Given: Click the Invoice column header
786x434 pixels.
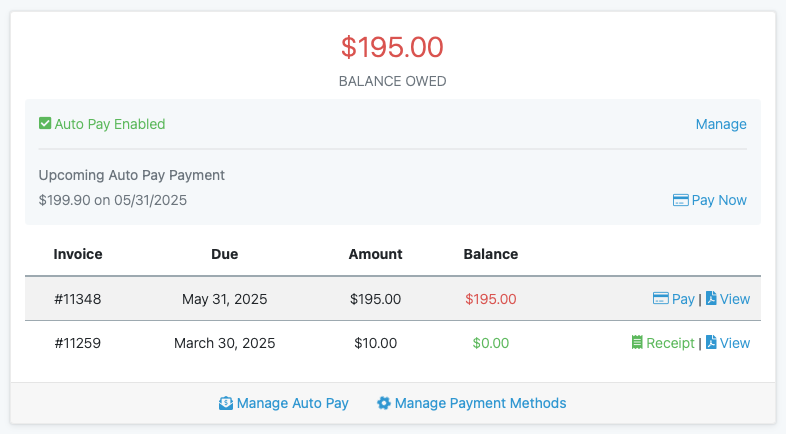Looking at the screenshot, I should pyautogui.click(x=78, y=254).
